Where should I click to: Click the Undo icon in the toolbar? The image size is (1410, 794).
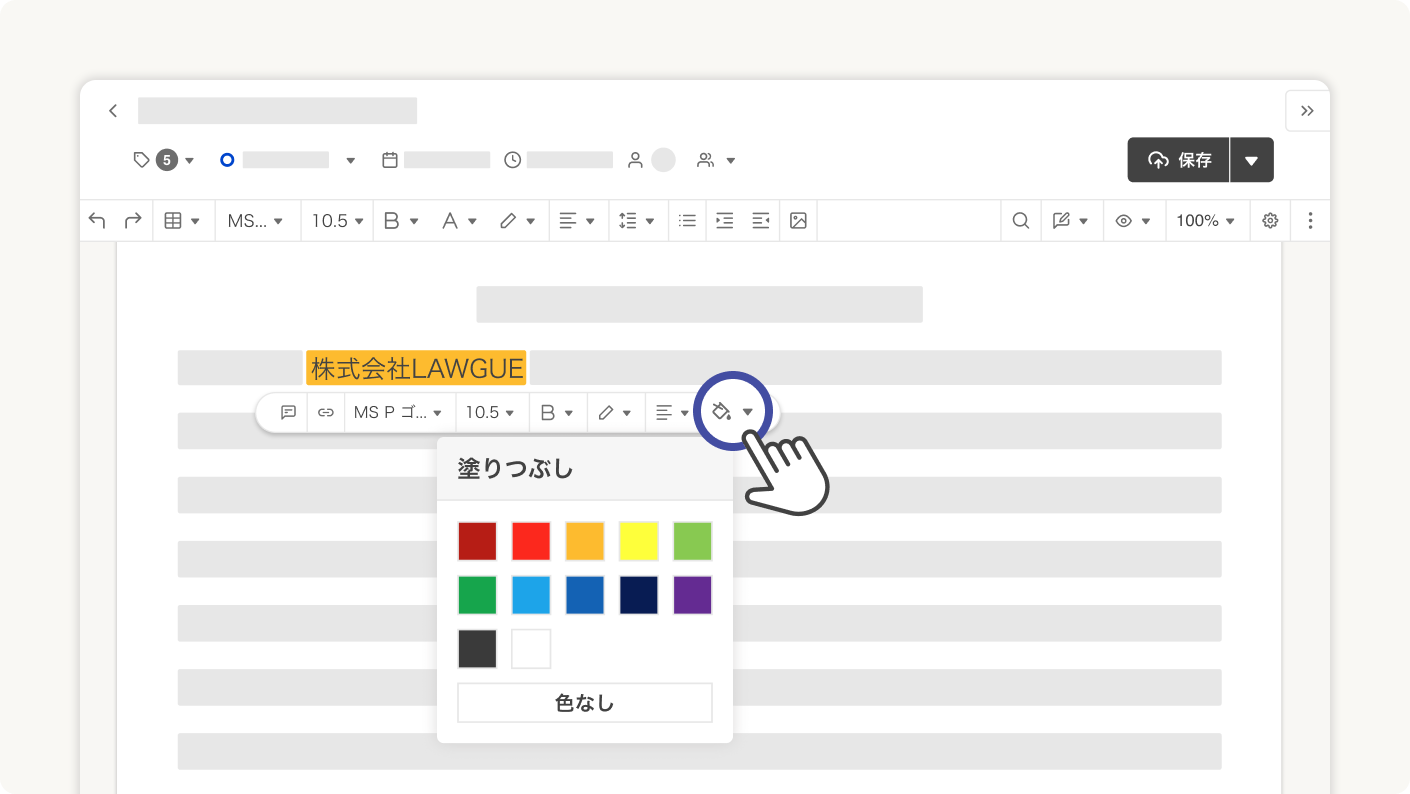[x=97, y=220]
